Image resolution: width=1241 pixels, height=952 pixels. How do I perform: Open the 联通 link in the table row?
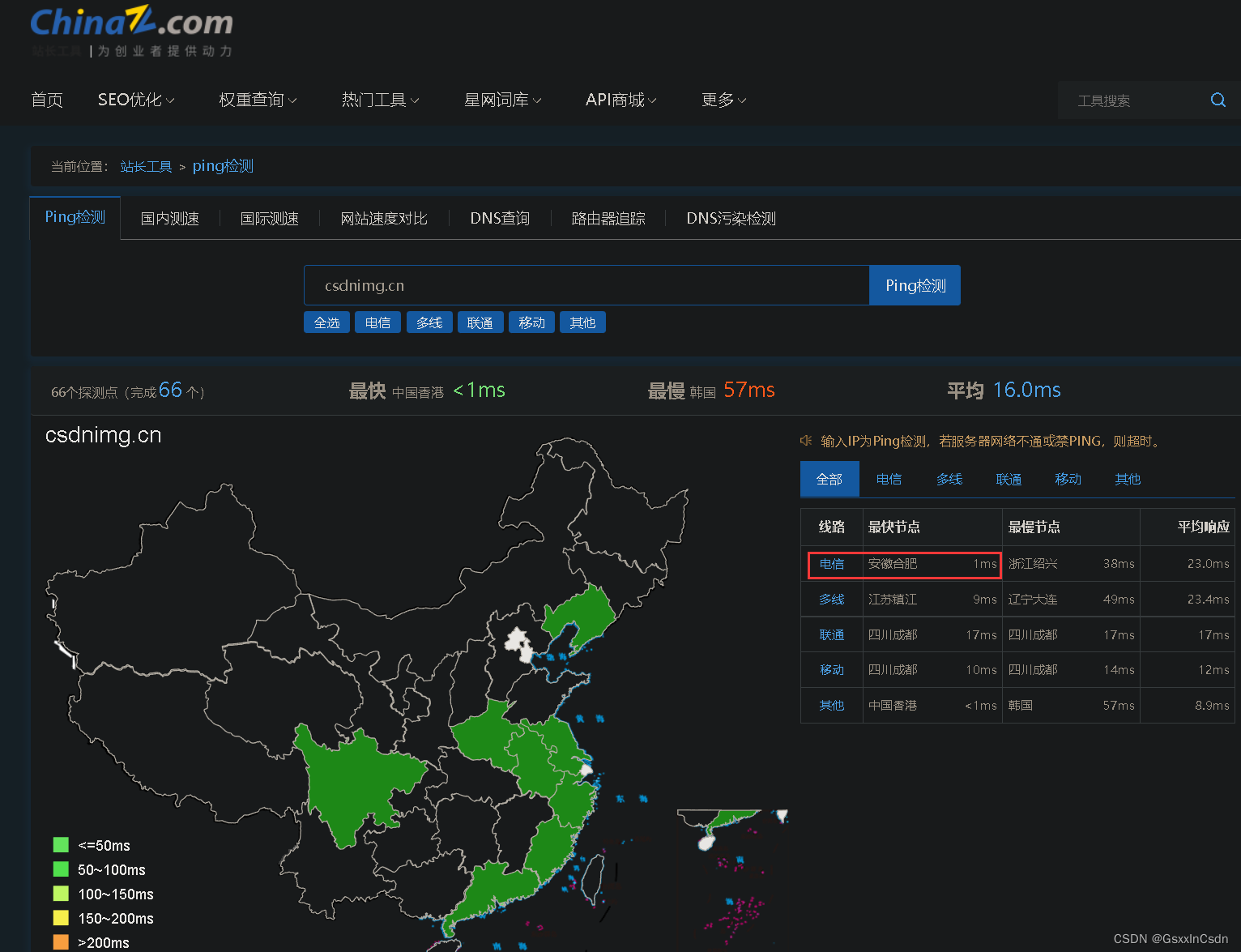point(832,635)
